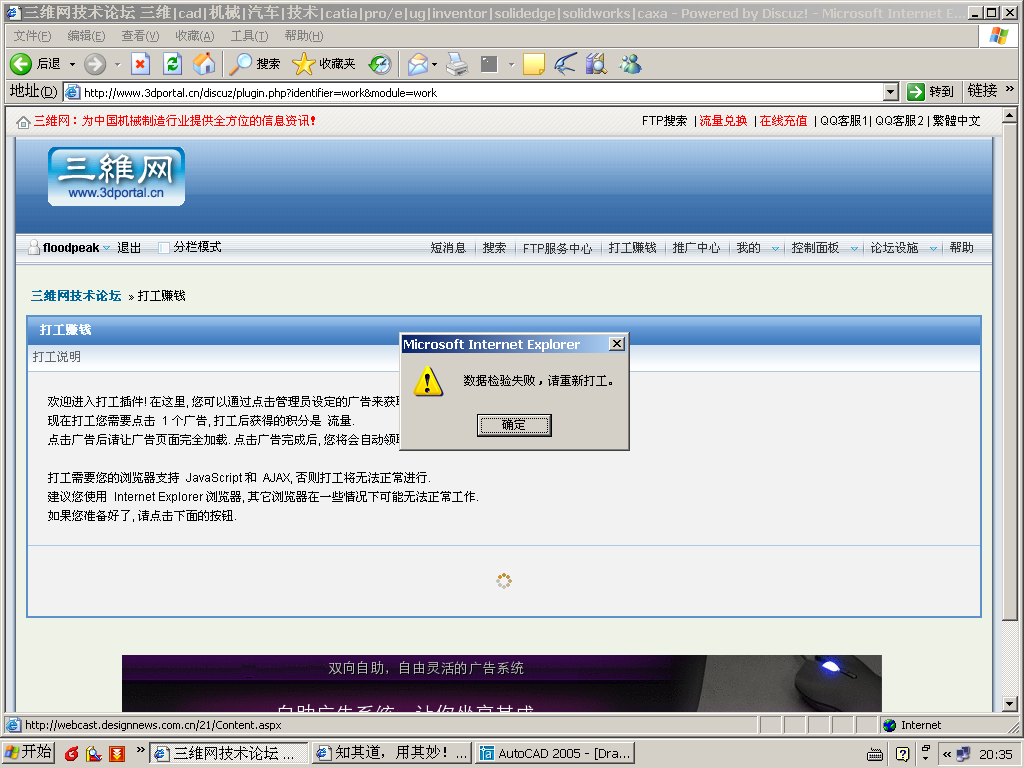Contact QQ客服1 link
Viewport: 1024px width, 768px height.
click(x=844, y=121)
